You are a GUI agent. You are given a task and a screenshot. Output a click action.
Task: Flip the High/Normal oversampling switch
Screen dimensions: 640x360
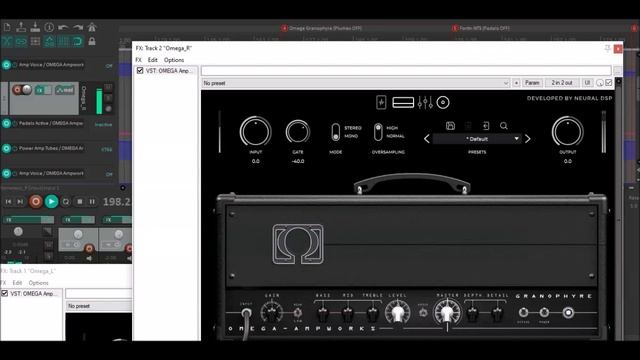coord(378,132)
